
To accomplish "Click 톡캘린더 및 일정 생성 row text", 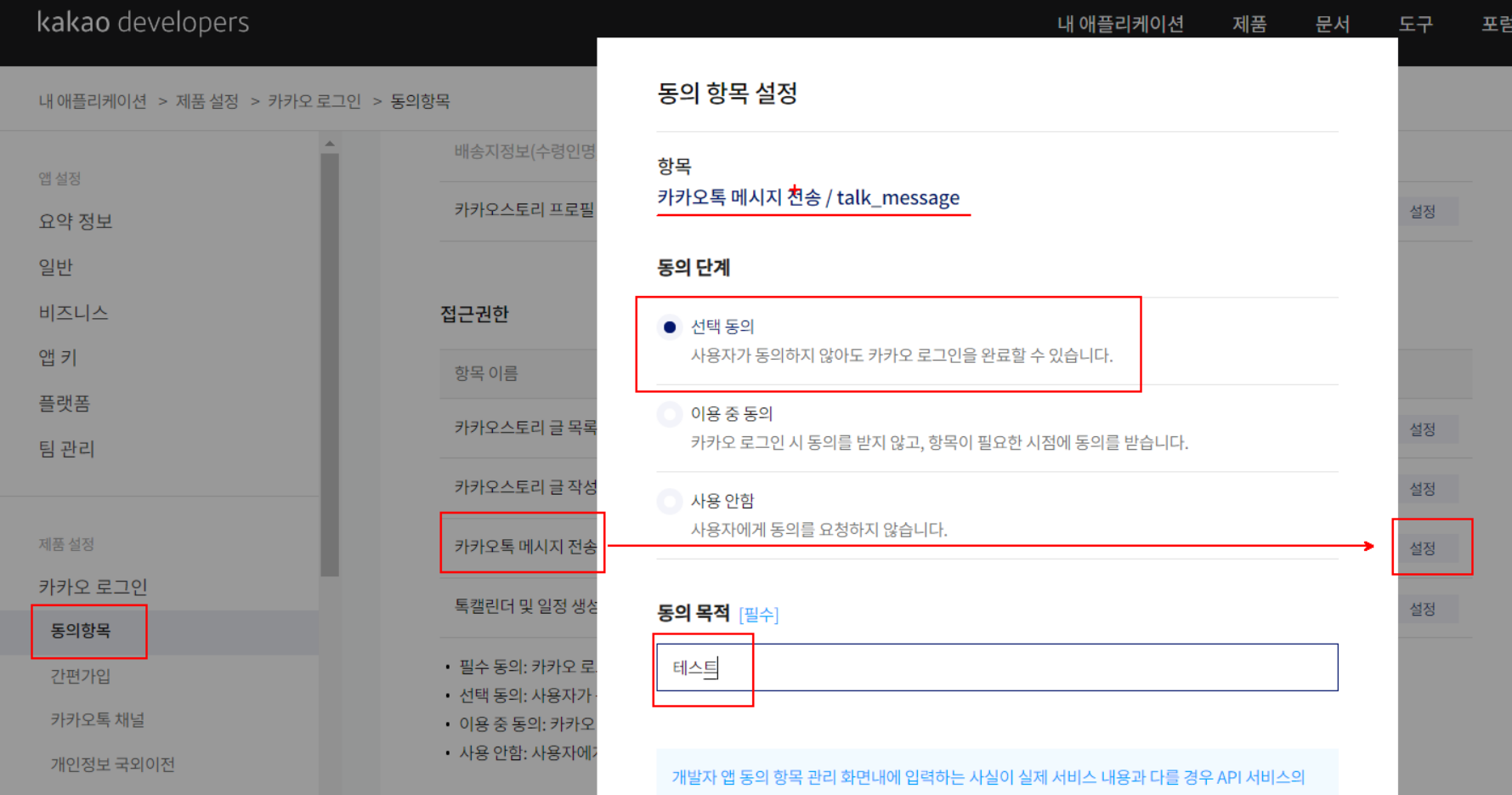I will coord(525,606).
